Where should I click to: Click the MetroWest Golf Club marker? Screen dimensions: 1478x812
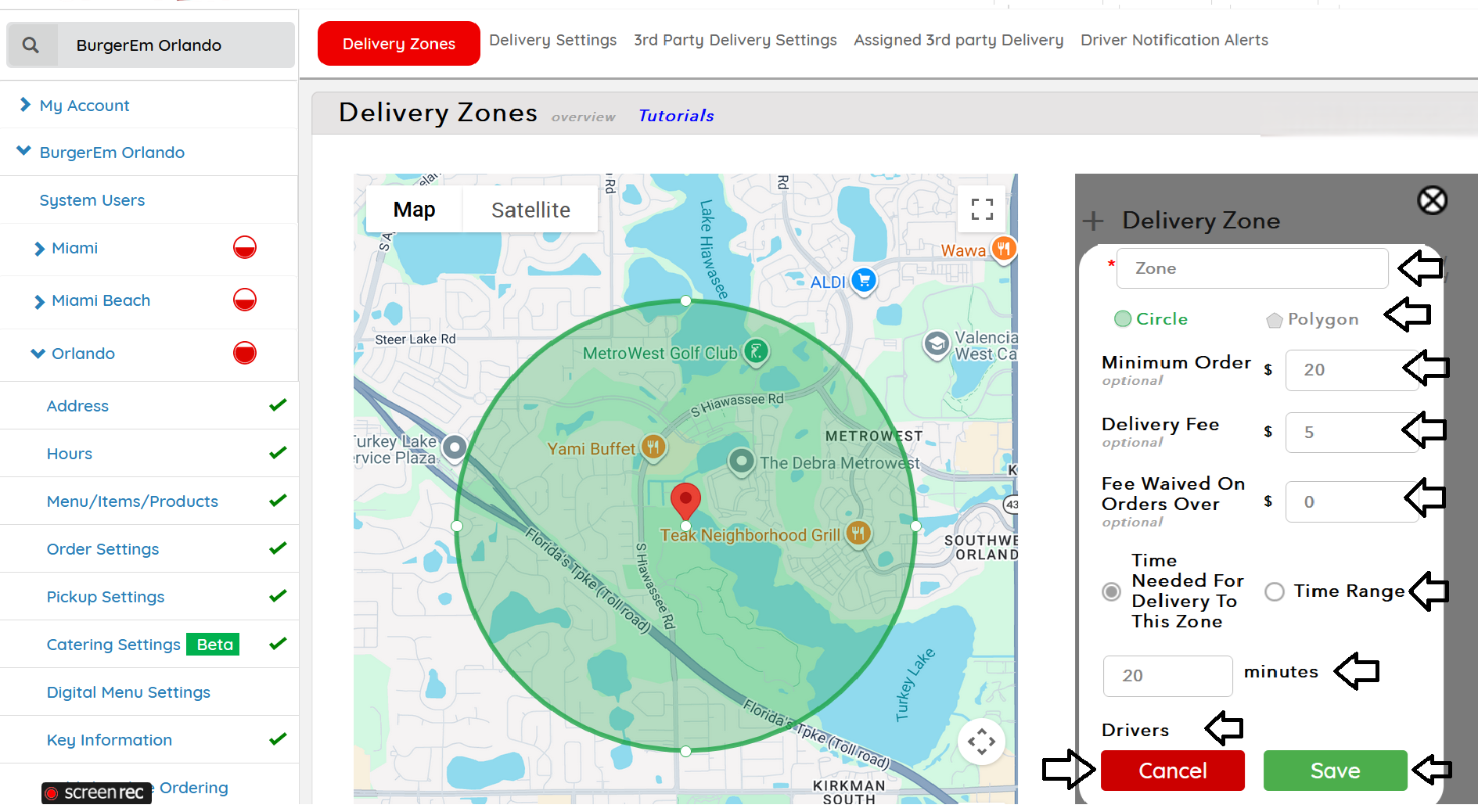pyautogui.click(x=756, y=351)
